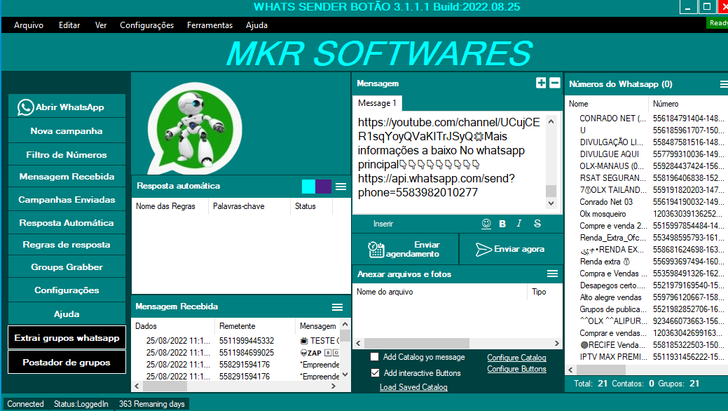728x411 pixels.
Task: Start a Nova campanha
Action: point(67,131)
